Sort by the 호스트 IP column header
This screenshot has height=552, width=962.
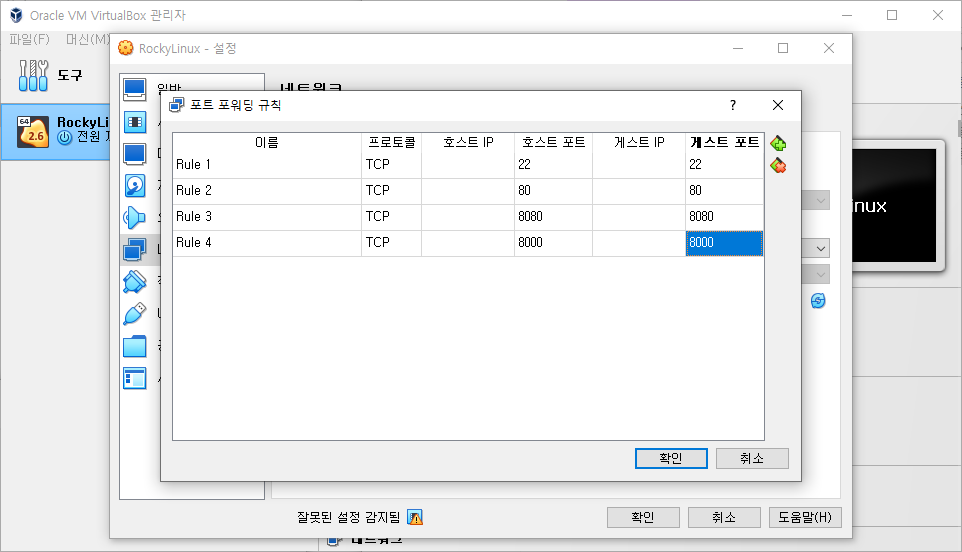click(x=468, y=142)
